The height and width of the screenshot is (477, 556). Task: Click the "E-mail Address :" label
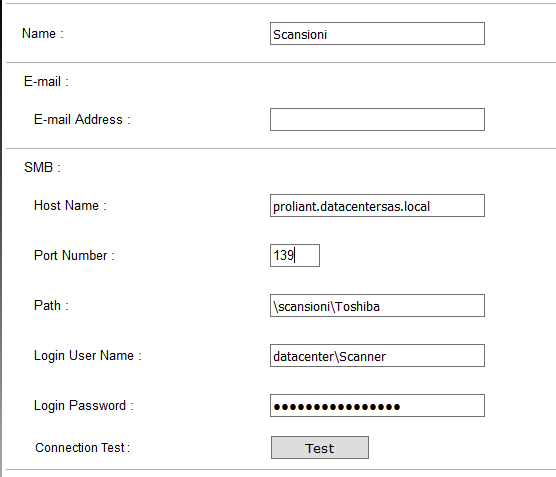click(x=82, y=120)
